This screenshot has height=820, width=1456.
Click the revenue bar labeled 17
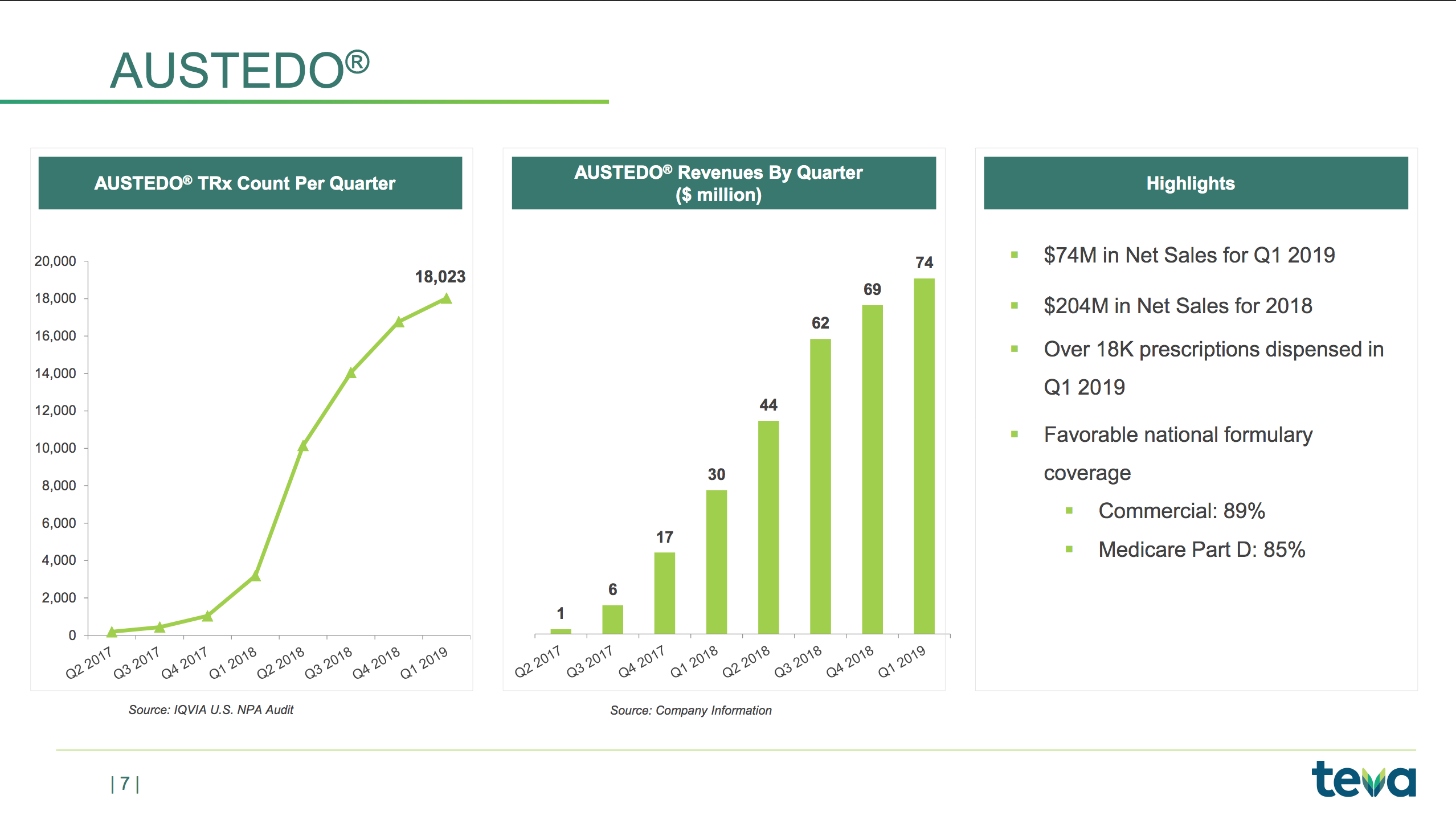tap(665, 593)
